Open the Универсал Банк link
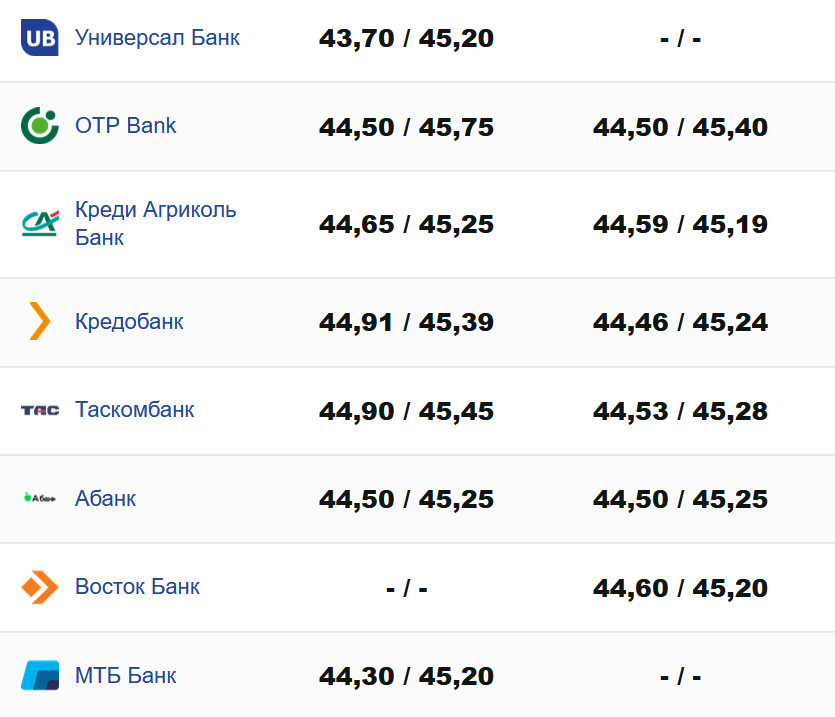Screen dimensions: 835x717 tap(157, 38)
